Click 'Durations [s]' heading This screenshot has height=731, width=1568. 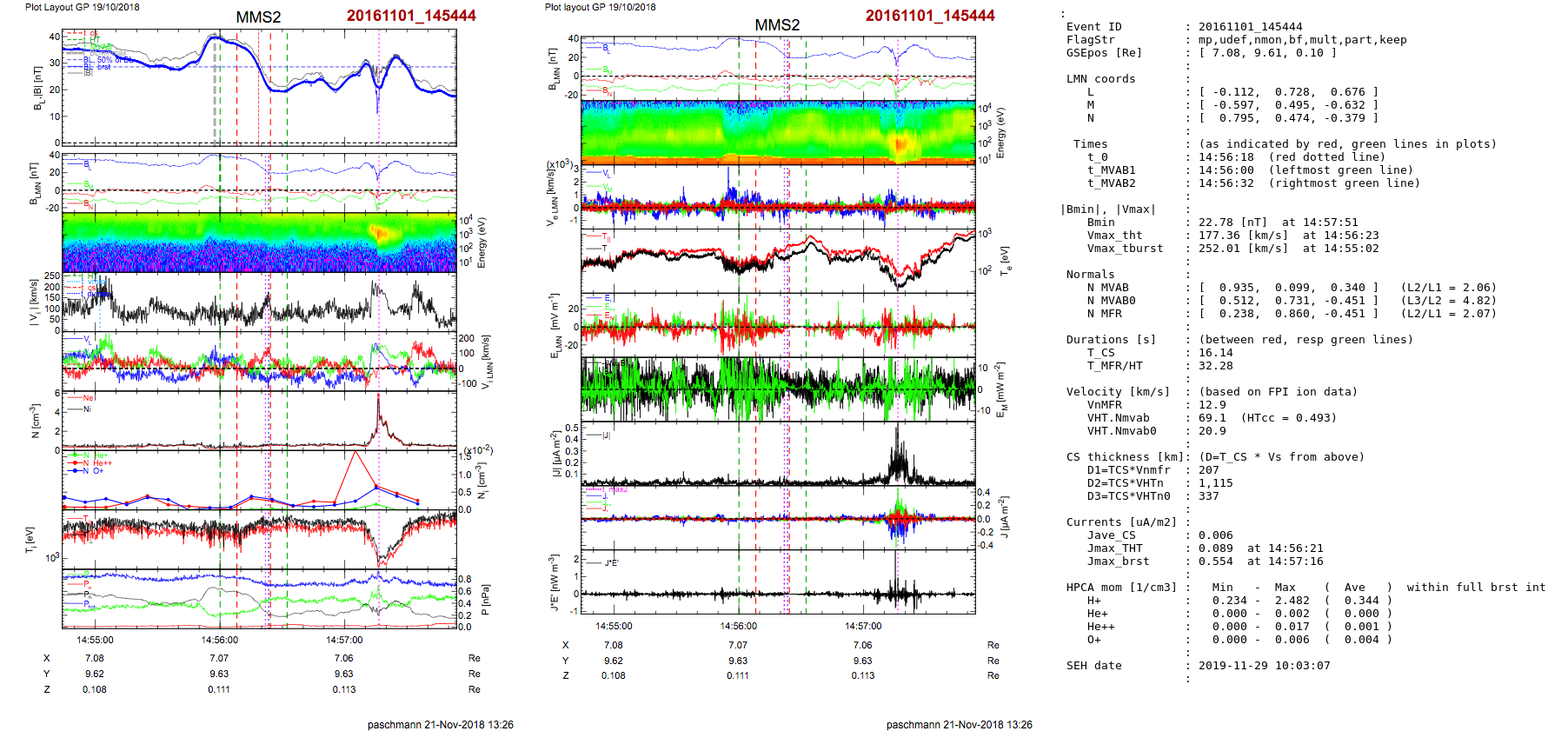(x=1111, y=340)
